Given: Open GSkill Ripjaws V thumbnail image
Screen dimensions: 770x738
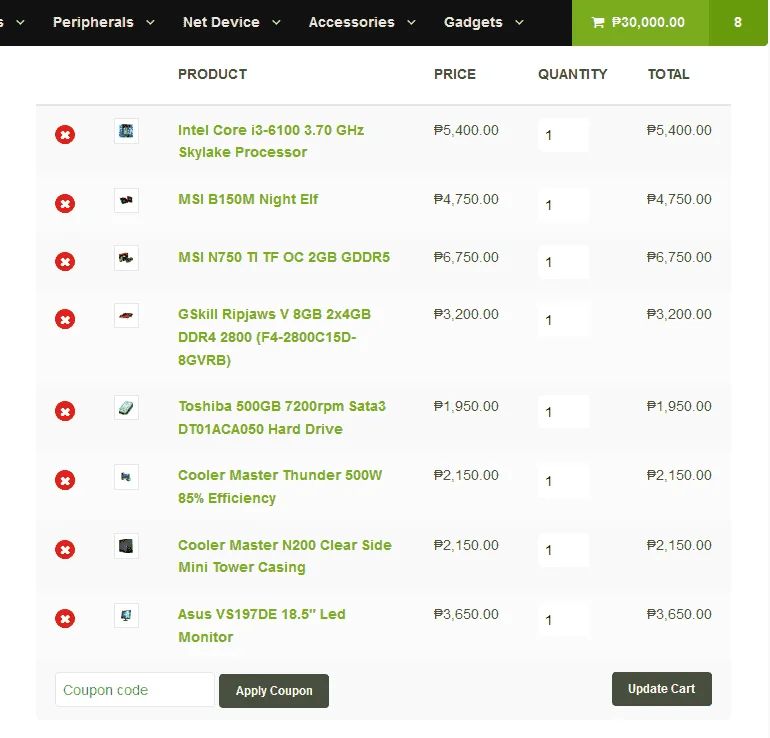Looking at the screenshot, I should [x=126, y=316].
